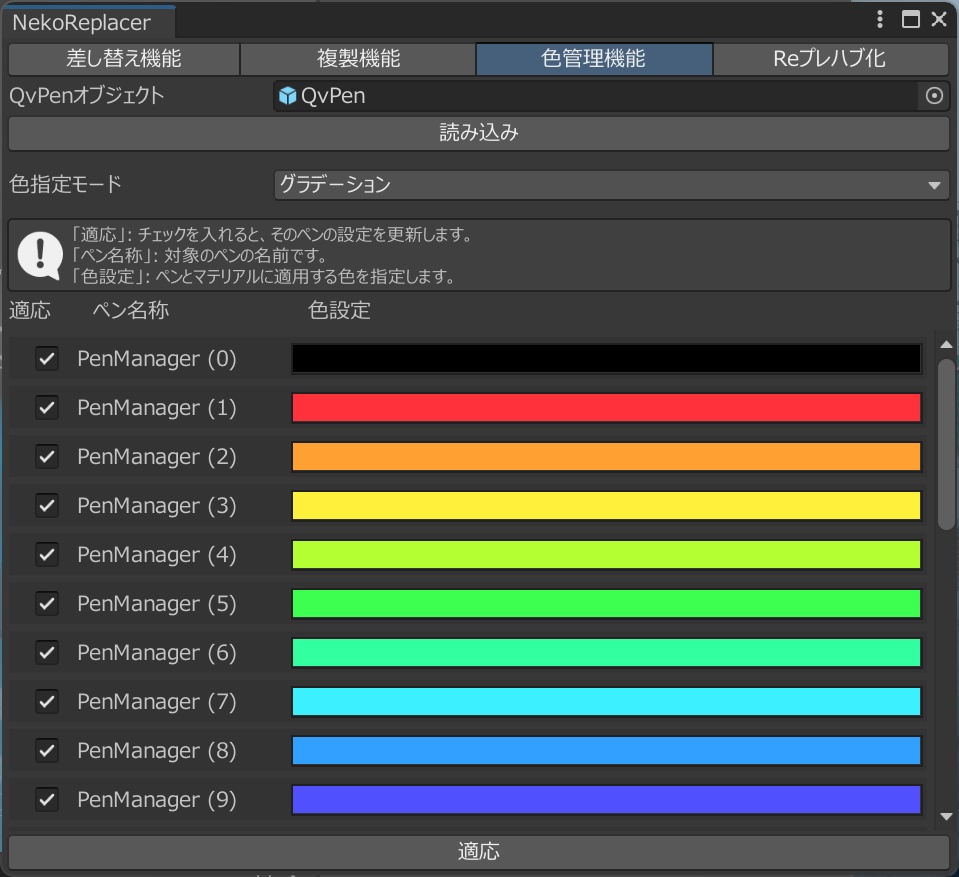Edit the orange color of PenManager (2)

(x=605, y=456)
